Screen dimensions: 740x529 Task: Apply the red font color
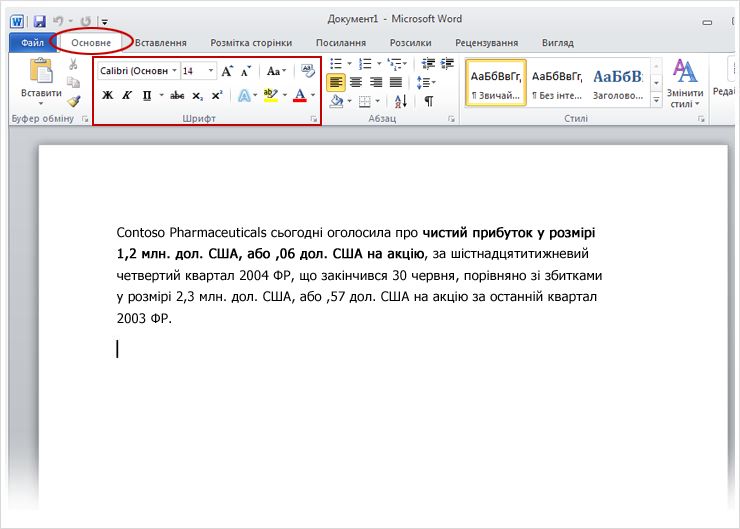[300, 95]
